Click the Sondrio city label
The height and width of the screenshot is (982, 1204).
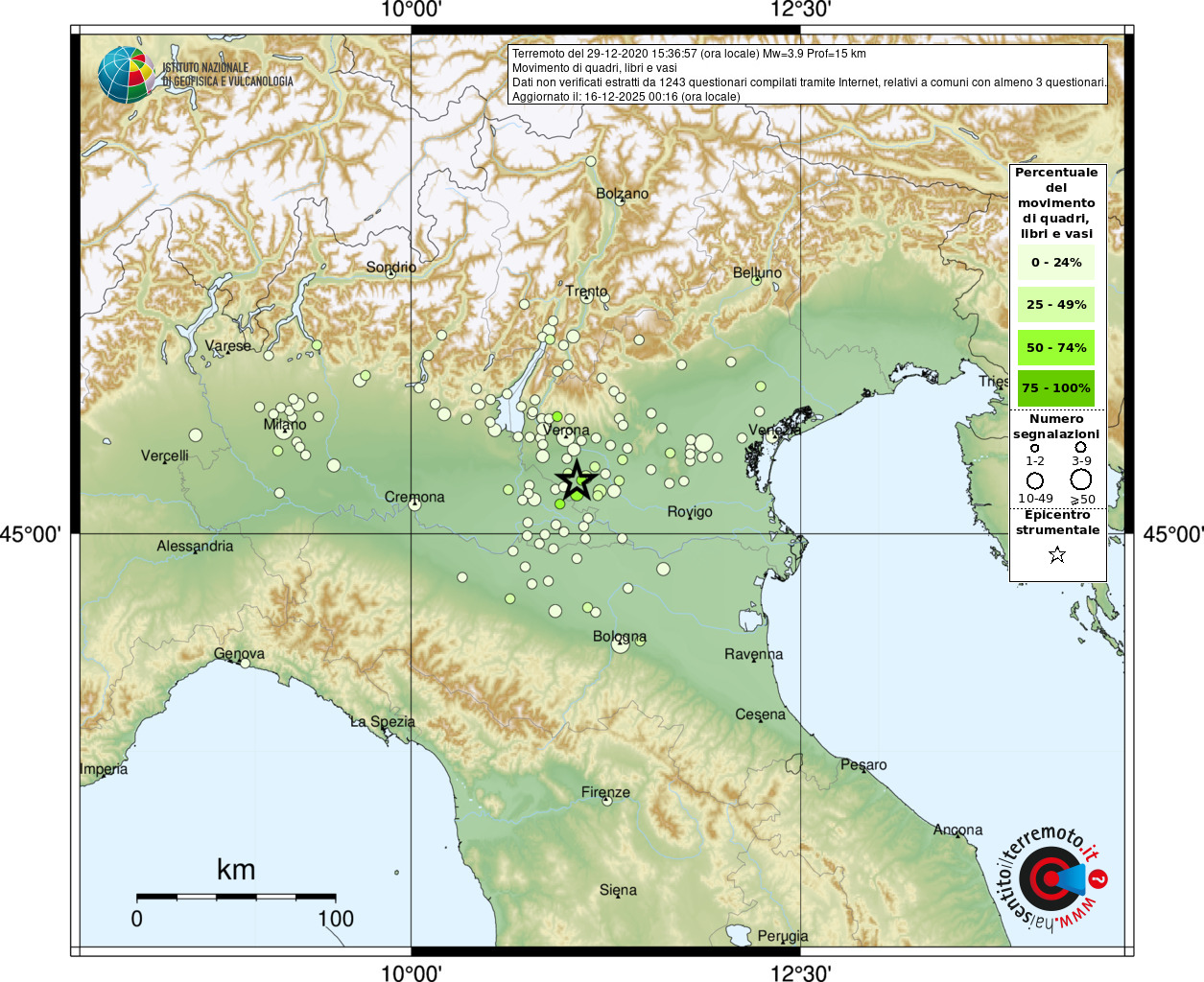click(x=390, y=267)
